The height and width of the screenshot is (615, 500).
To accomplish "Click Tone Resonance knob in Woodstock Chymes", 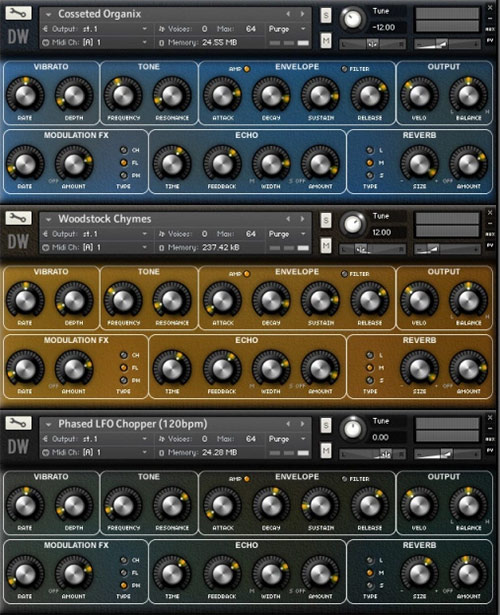I will 172,300.
